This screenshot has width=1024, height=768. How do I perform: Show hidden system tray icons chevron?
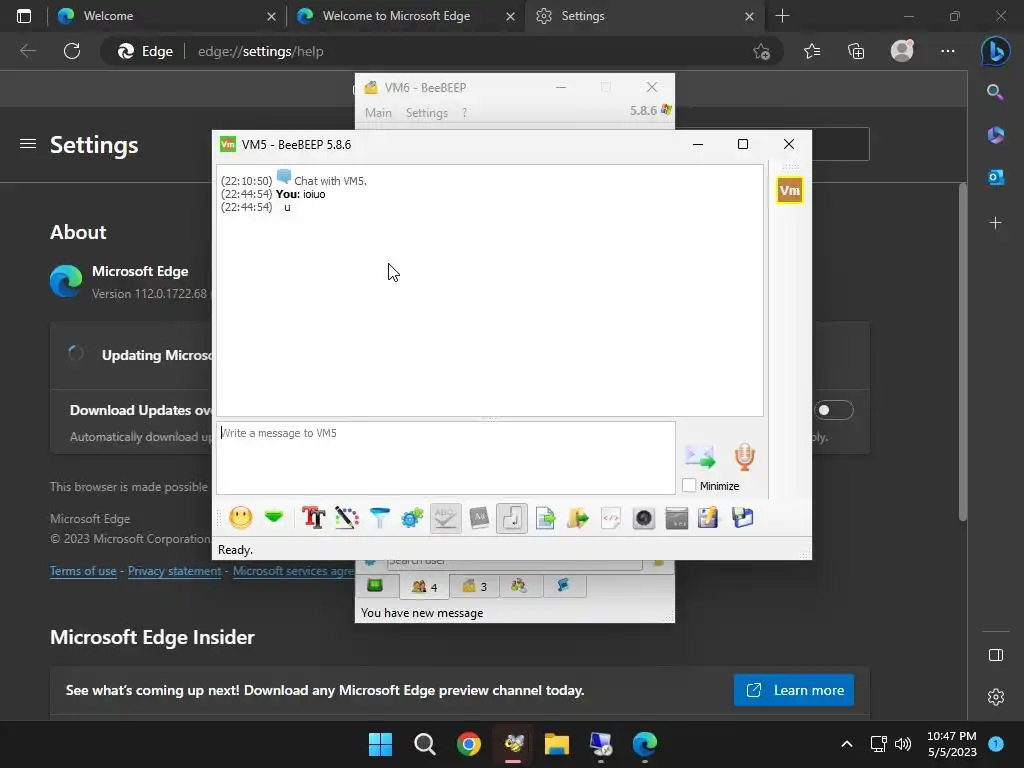tap(846, 744)
